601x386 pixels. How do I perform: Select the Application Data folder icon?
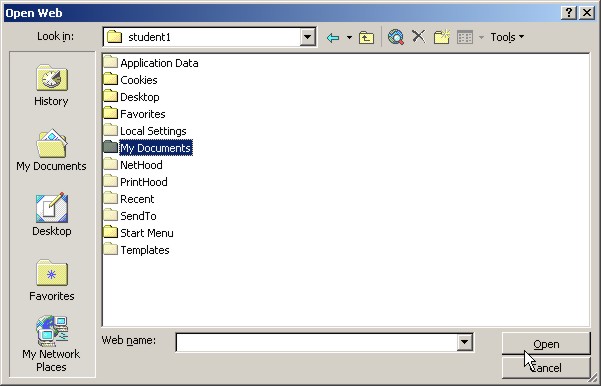(110, 62)
